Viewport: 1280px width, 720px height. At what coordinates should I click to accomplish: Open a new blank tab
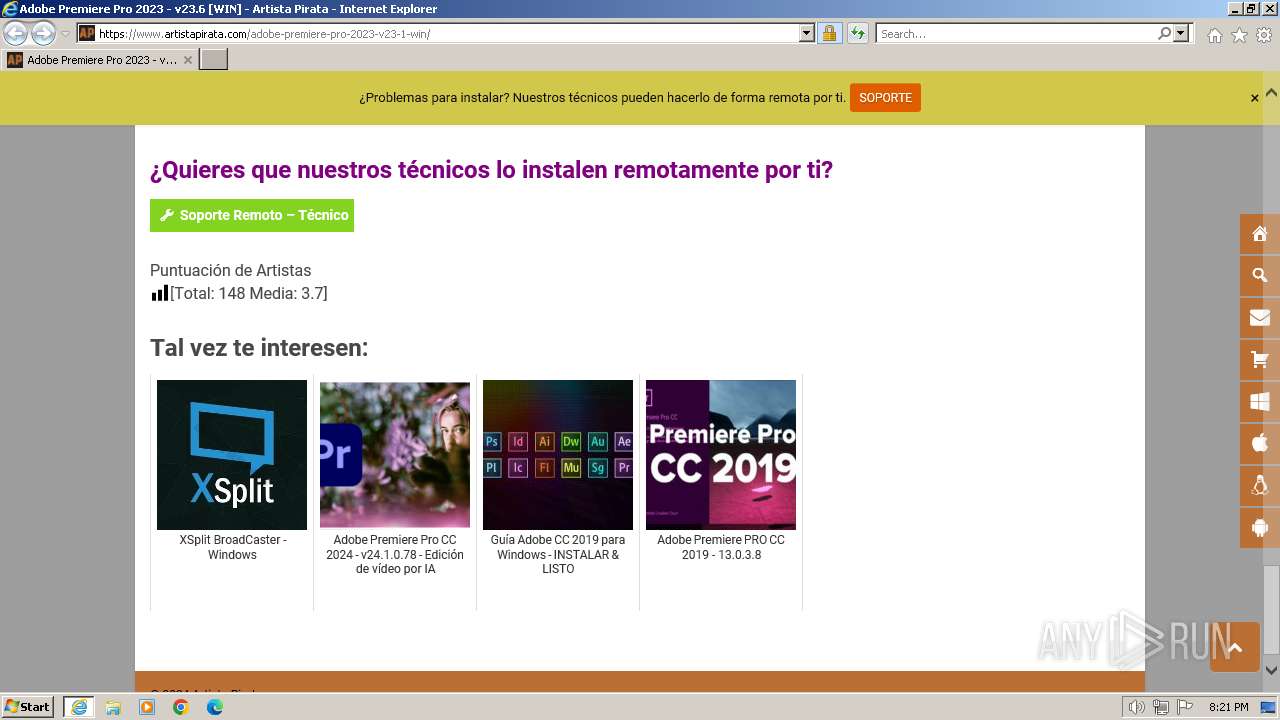click(x=214, y=60)
